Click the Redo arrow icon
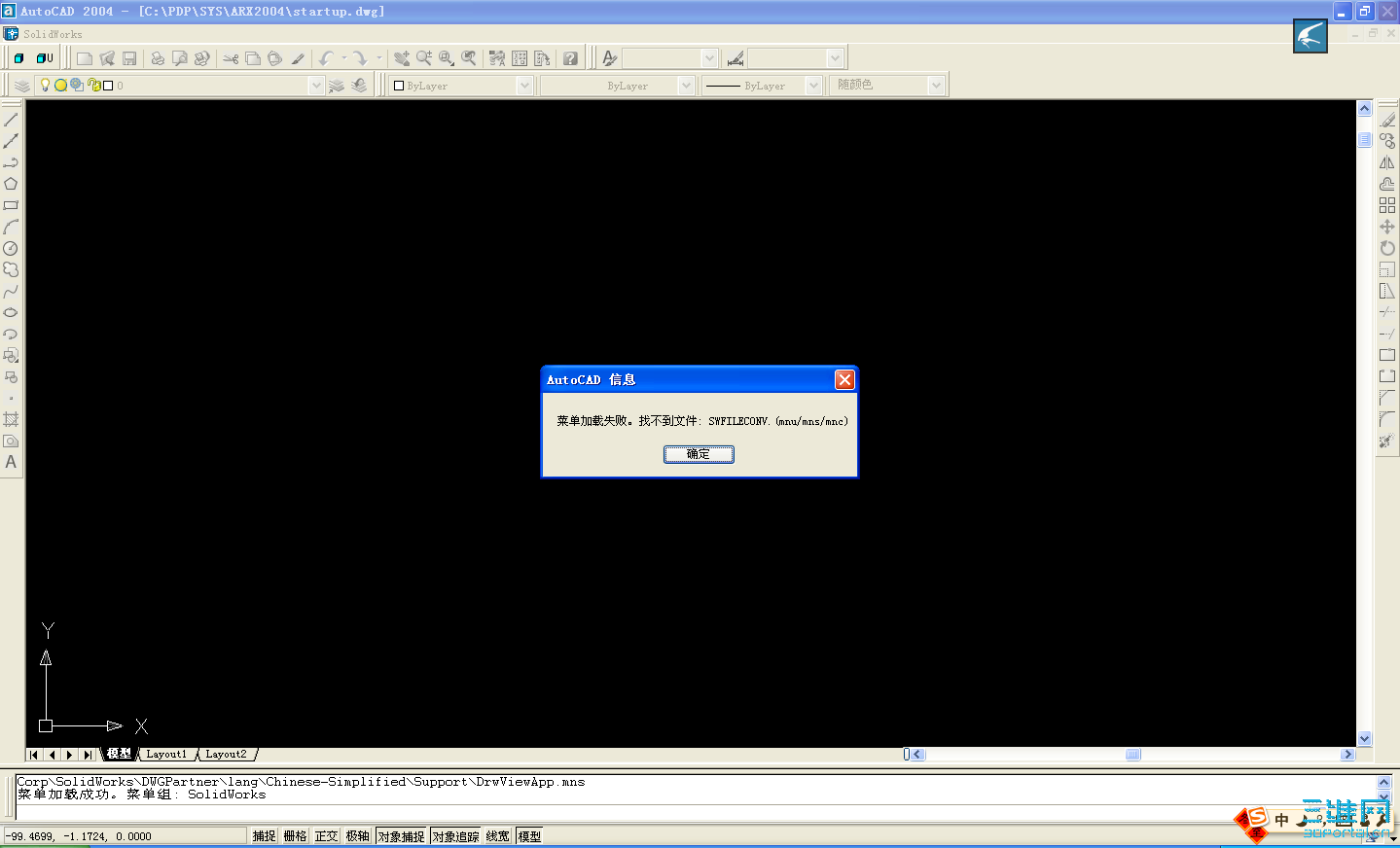The image size is (1400, 848). point(360,58)
